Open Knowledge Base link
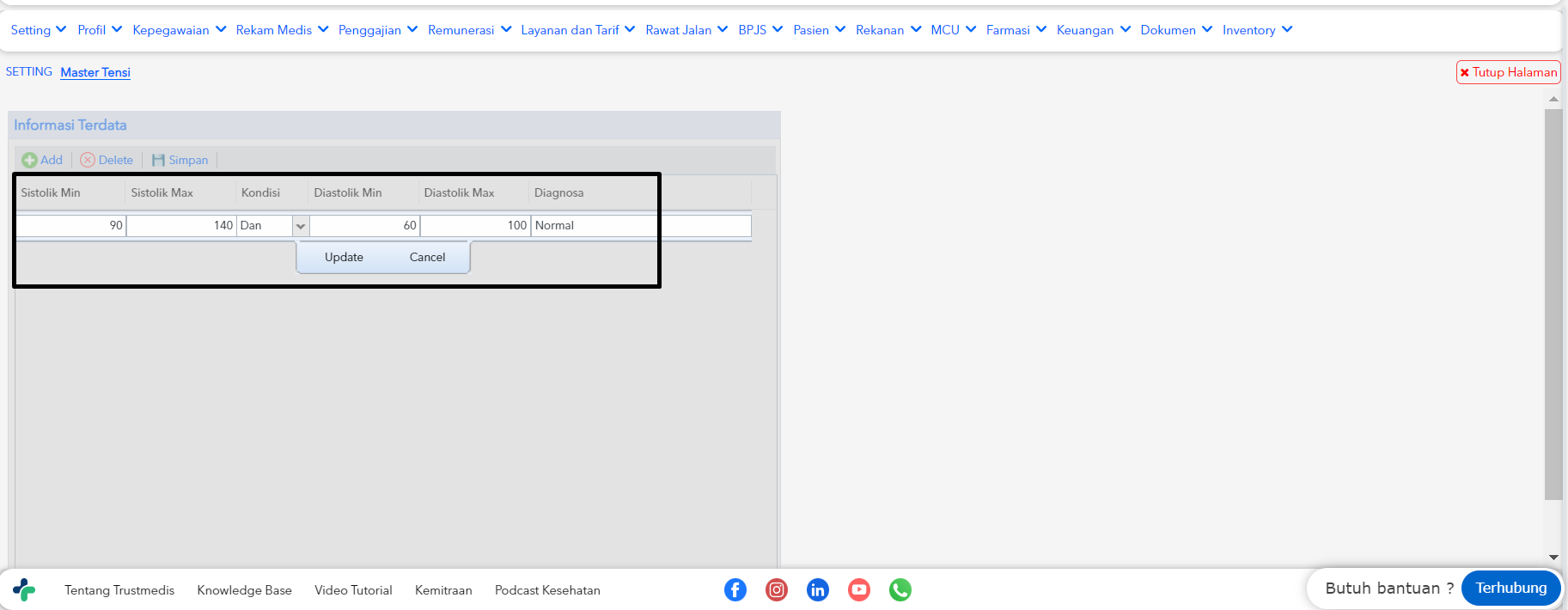This screenshot has width=1568, height=610. [244, 590]
